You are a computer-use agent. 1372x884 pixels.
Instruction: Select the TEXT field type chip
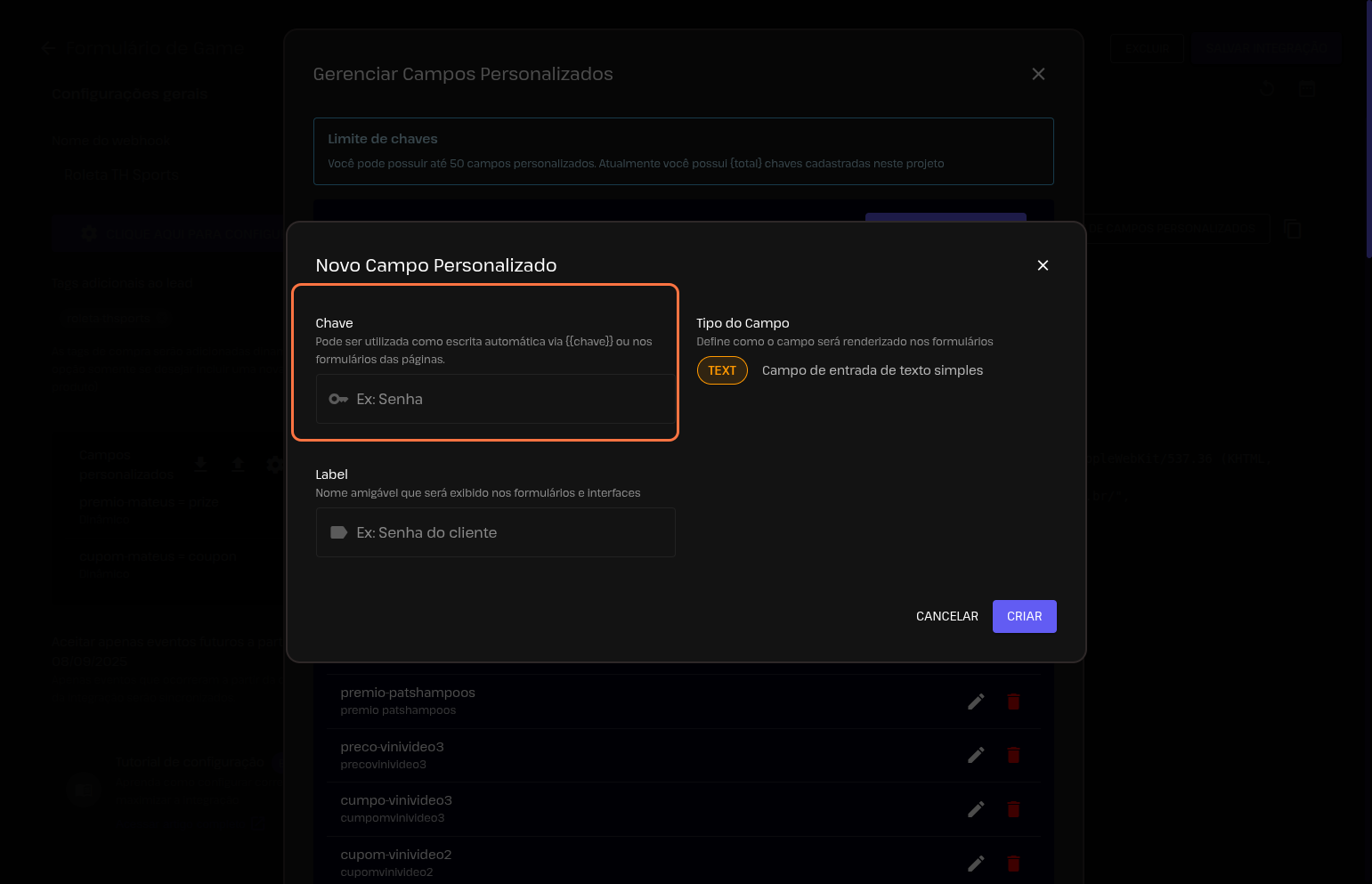(722, 370)
